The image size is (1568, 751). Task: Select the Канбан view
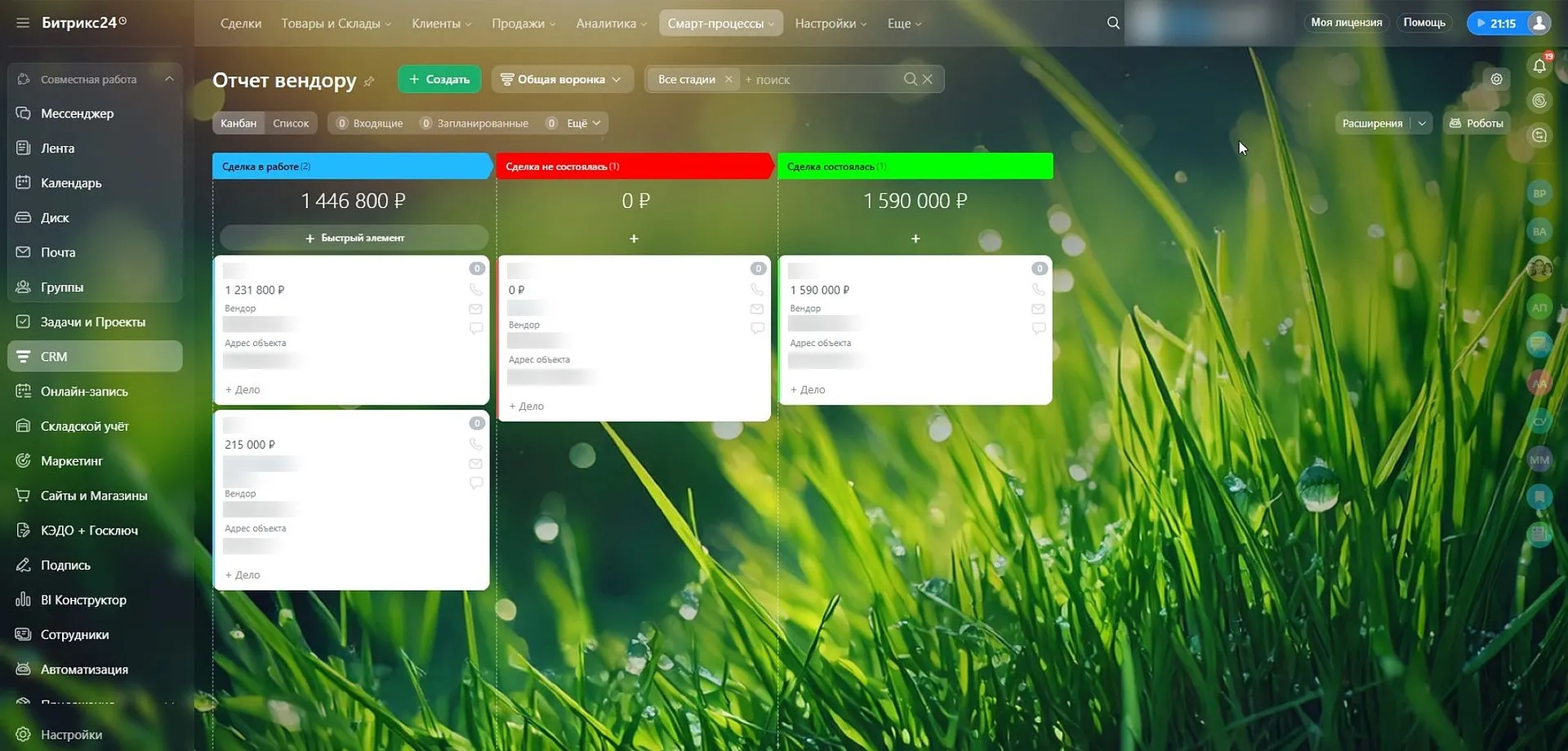pyautogui.click(x=238, y=123)
